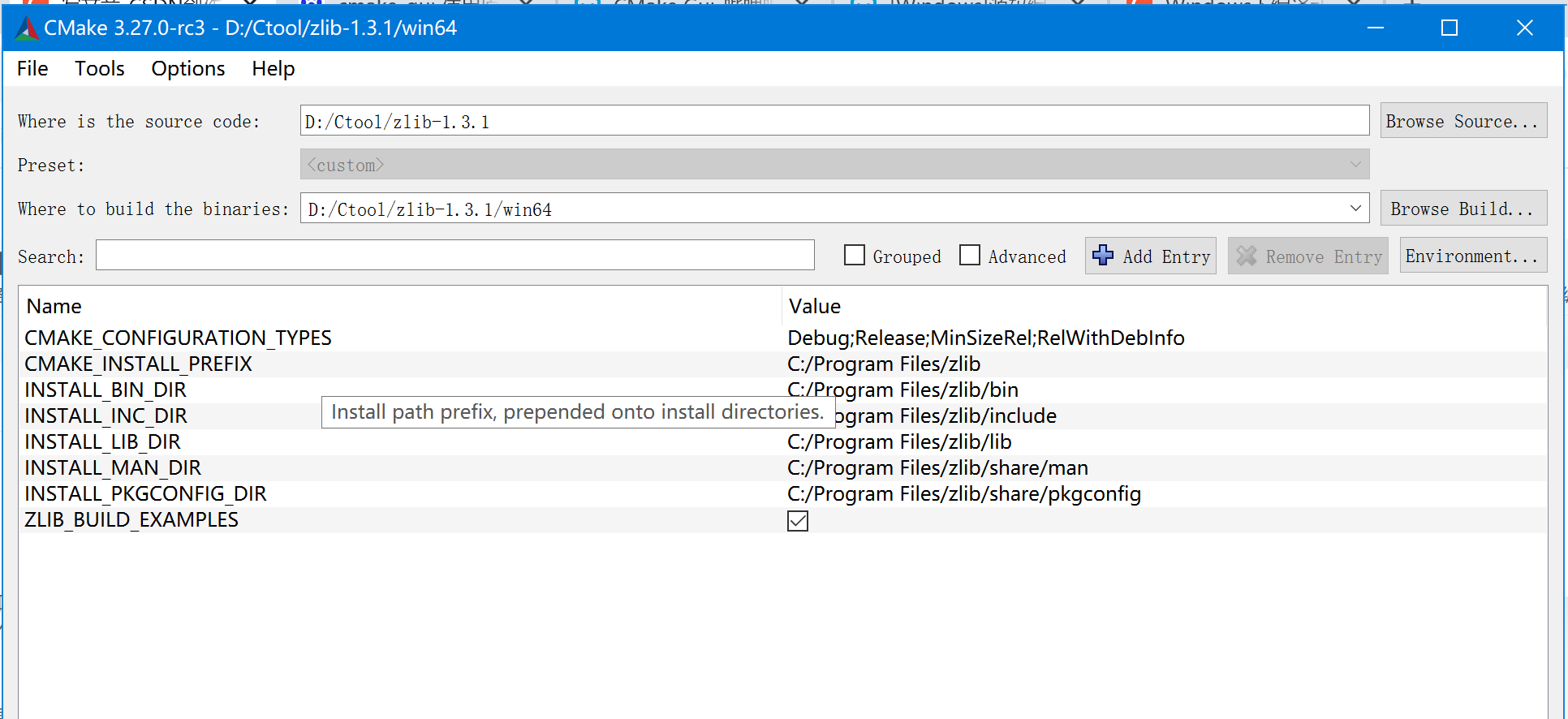1568x719 pixels.
Task: Sort by the Value column header
Action: coord(815,306)
